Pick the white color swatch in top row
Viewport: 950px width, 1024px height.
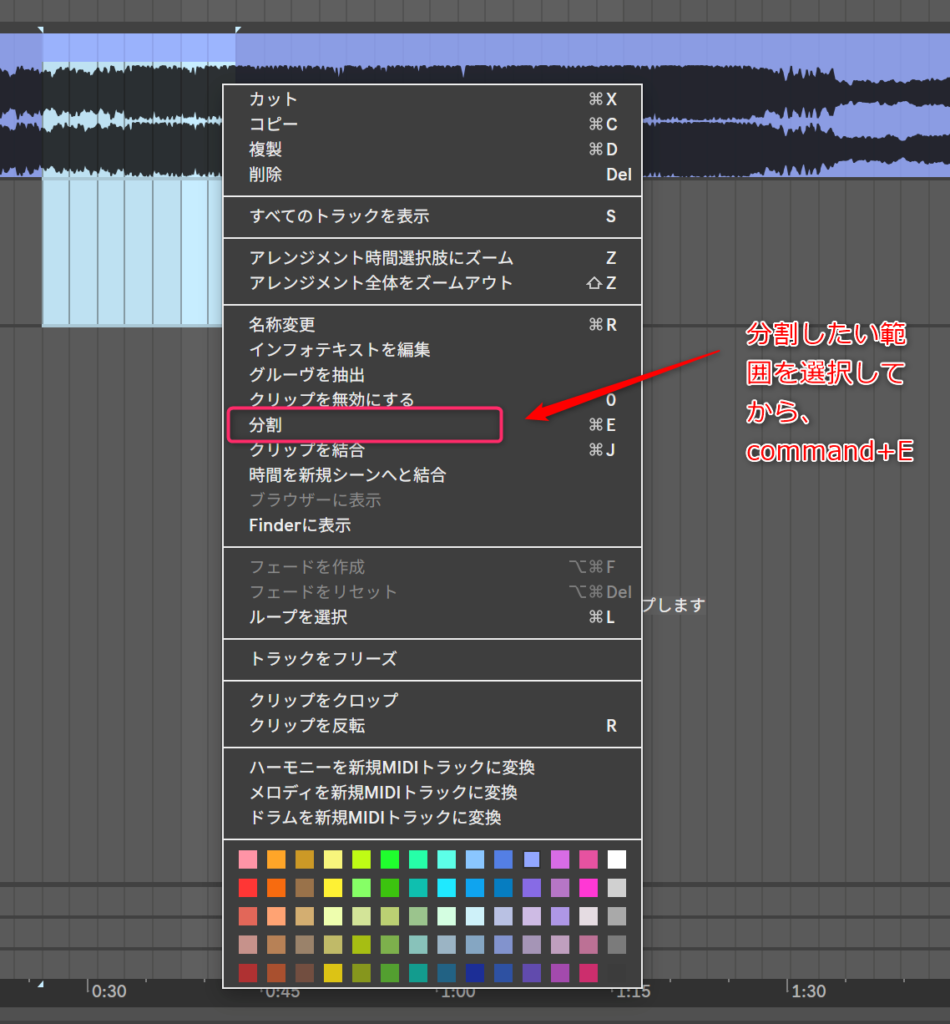(x=616, y=859)
